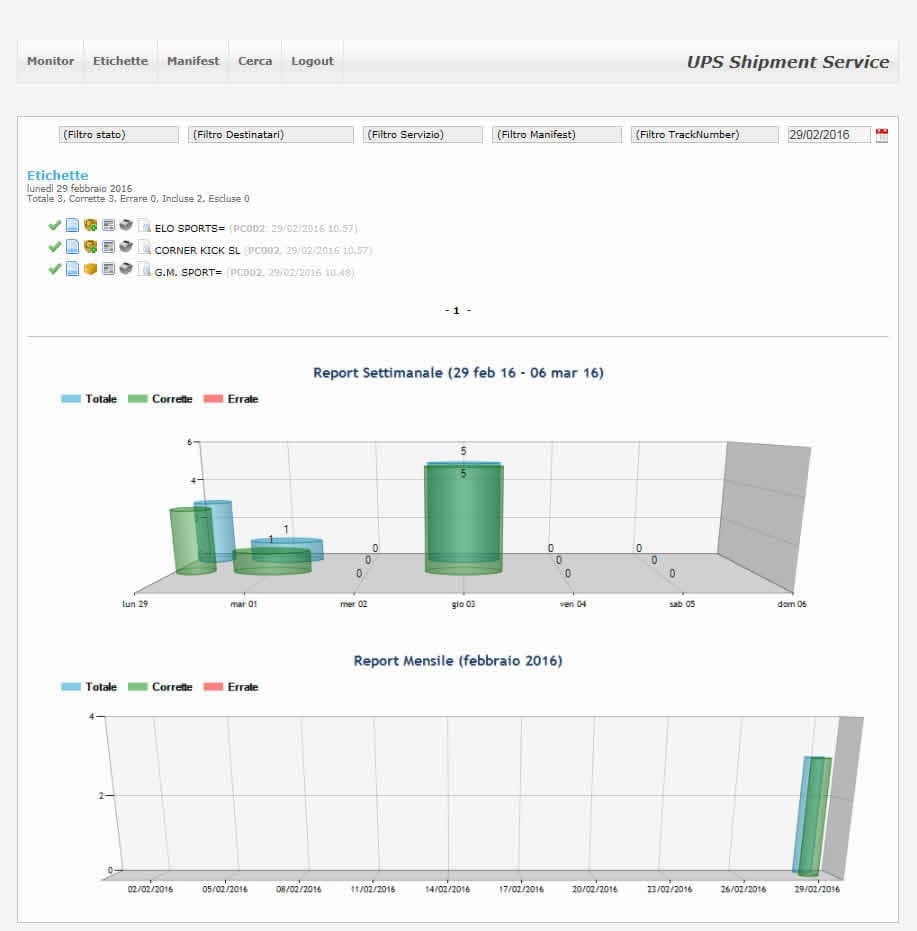Click page number 1 in pagination

456,311
